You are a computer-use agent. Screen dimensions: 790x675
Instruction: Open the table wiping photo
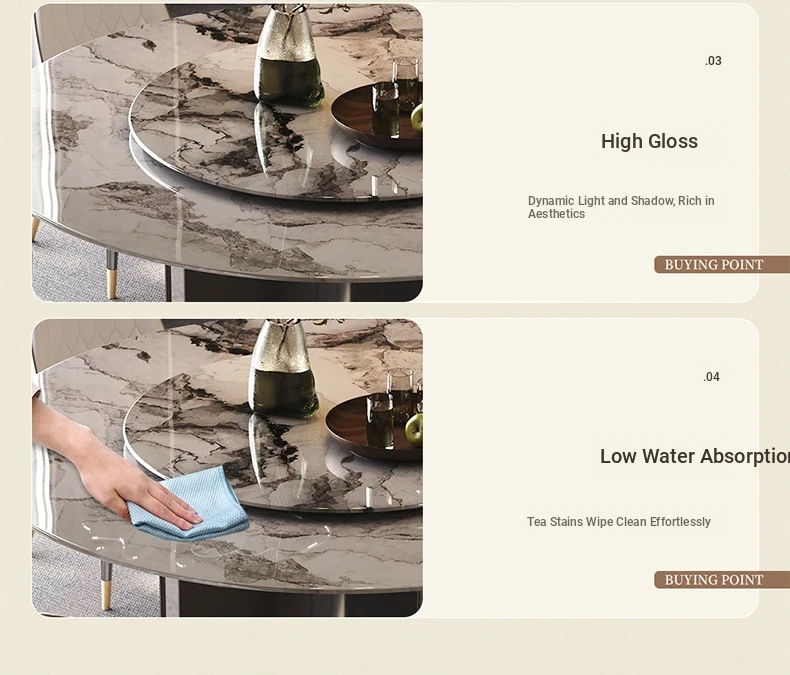(227, 467)
